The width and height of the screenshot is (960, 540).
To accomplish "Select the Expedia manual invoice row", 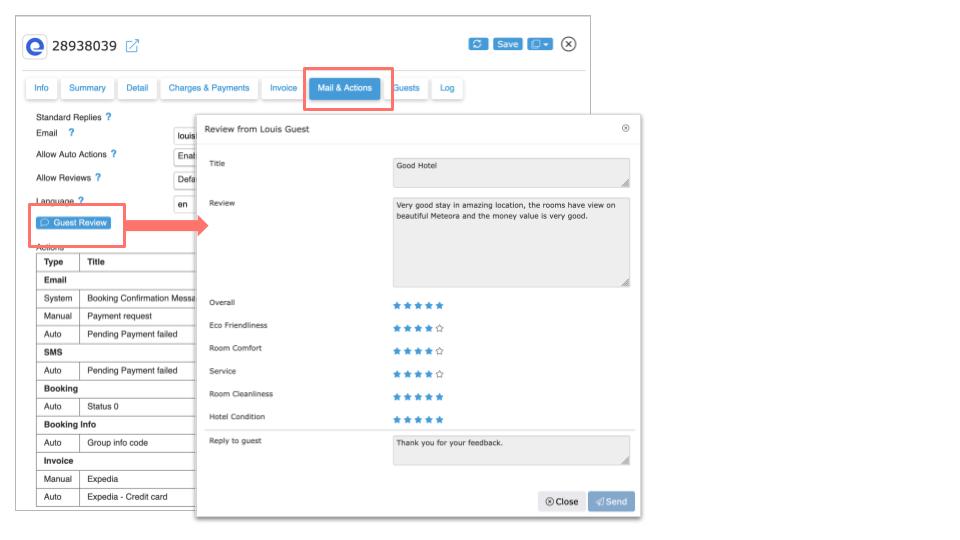I will (x=116, y=479).
